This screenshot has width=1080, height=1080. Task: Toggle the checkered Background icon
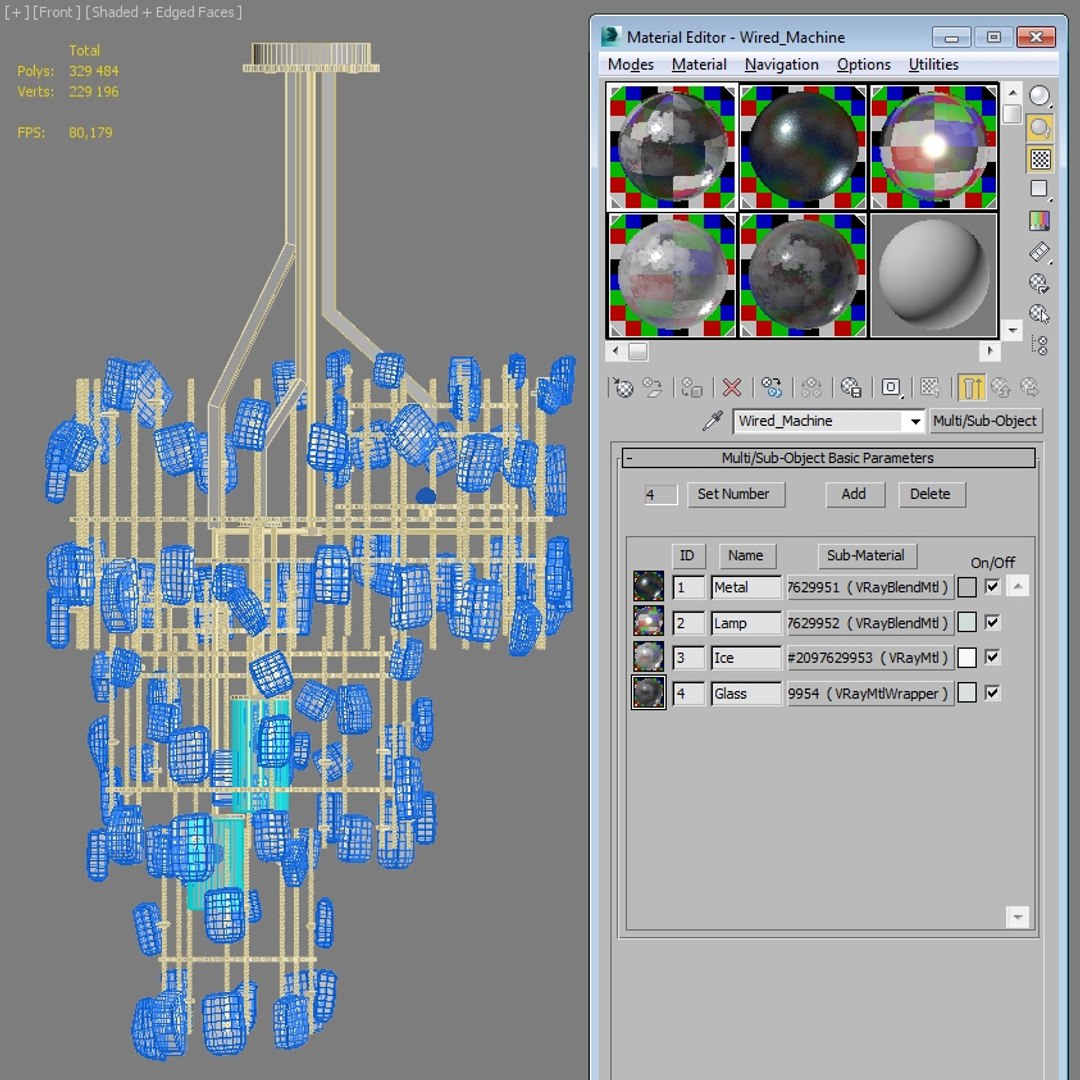point(1039,159)
